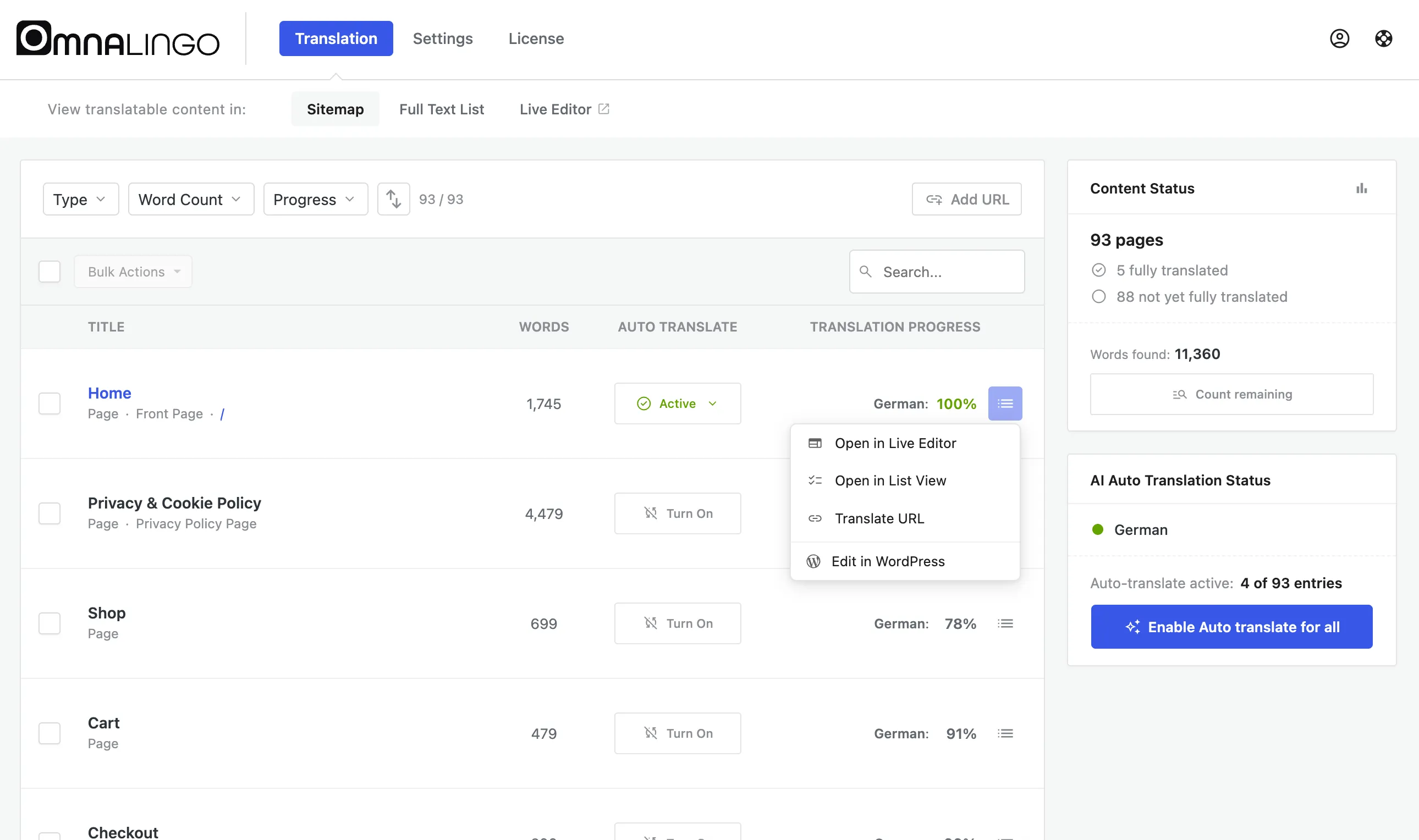Open the Content Status bar chart icon
This screenshot has height=840, width=1419.
(1362, 189)
